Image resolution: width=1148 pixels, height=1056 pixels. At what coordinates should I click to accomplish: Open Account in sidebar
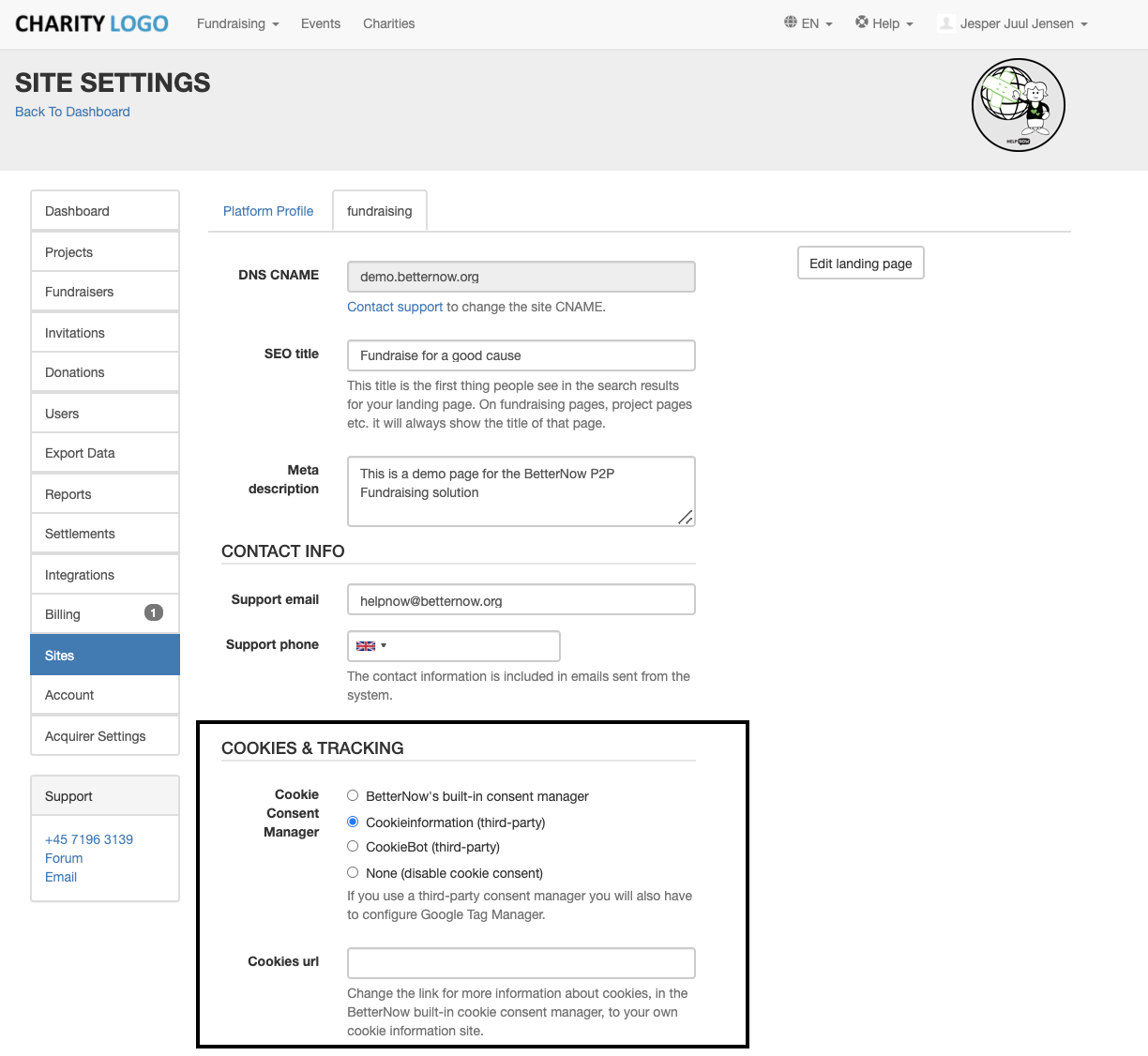(x=105, y=695)
